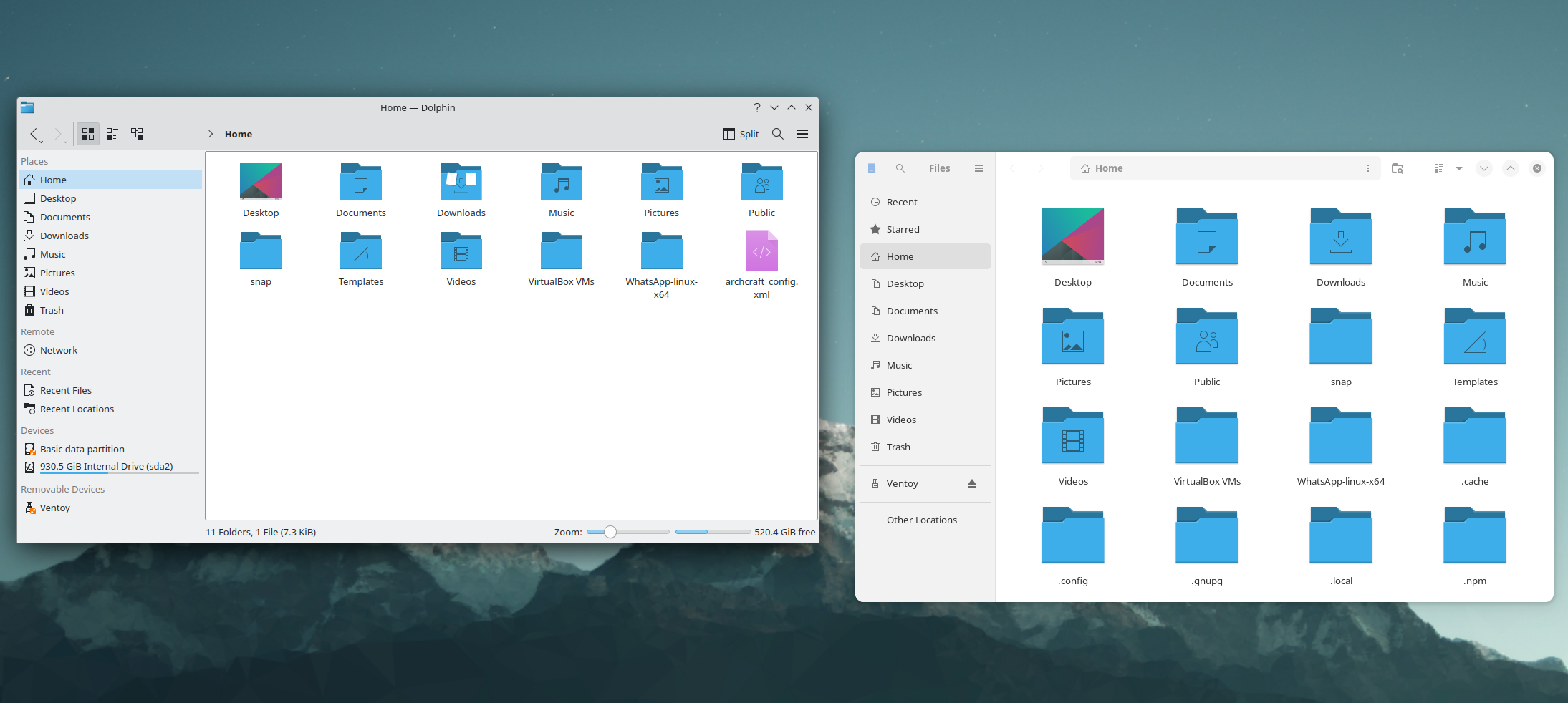The width and height of the screenshot is (1568, 703).
Task: Switch Dolphin to Icons view mode
Action: point(88,134)
